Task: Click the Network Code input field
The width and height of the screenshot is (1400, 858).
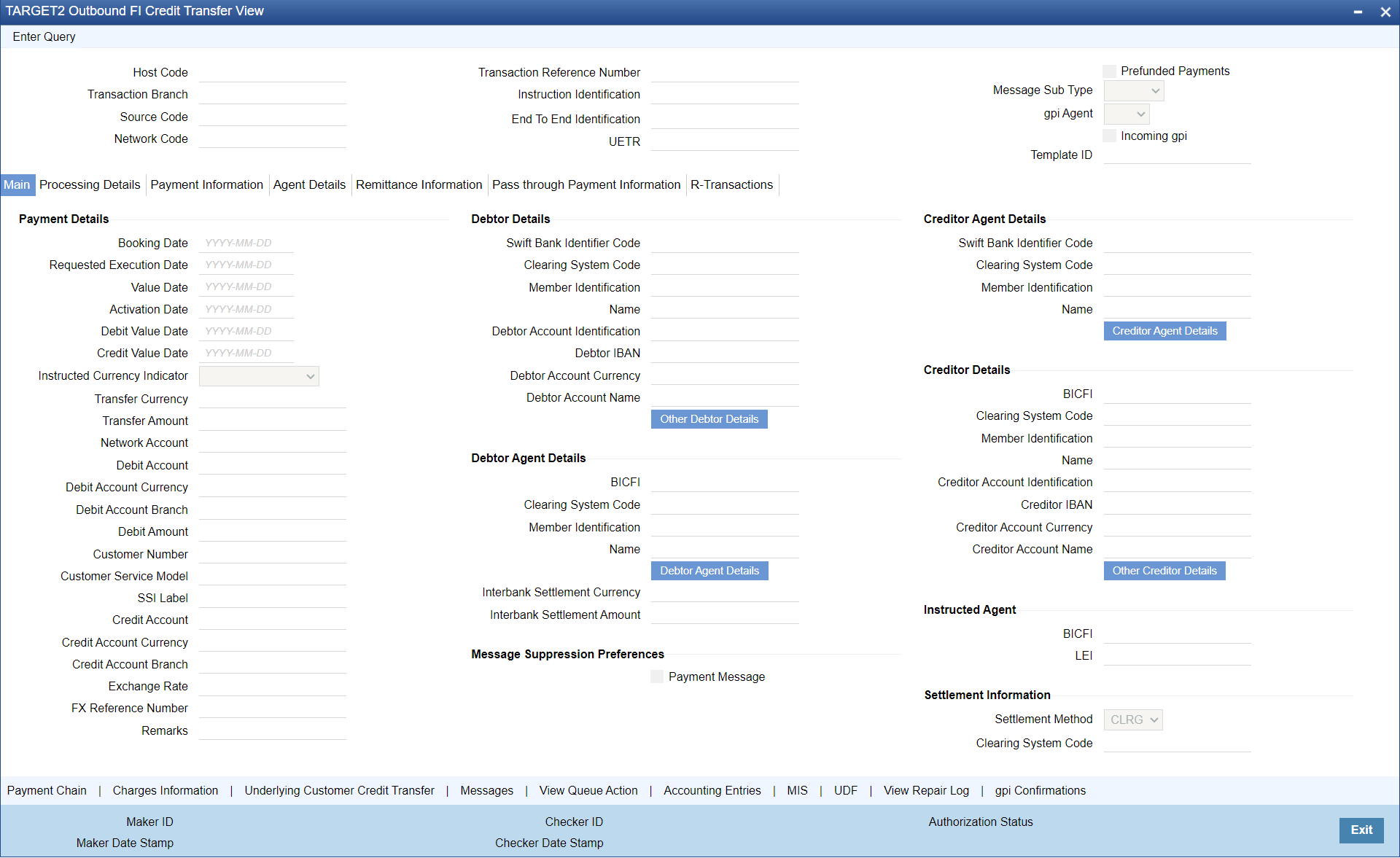Action: (273, 139)
